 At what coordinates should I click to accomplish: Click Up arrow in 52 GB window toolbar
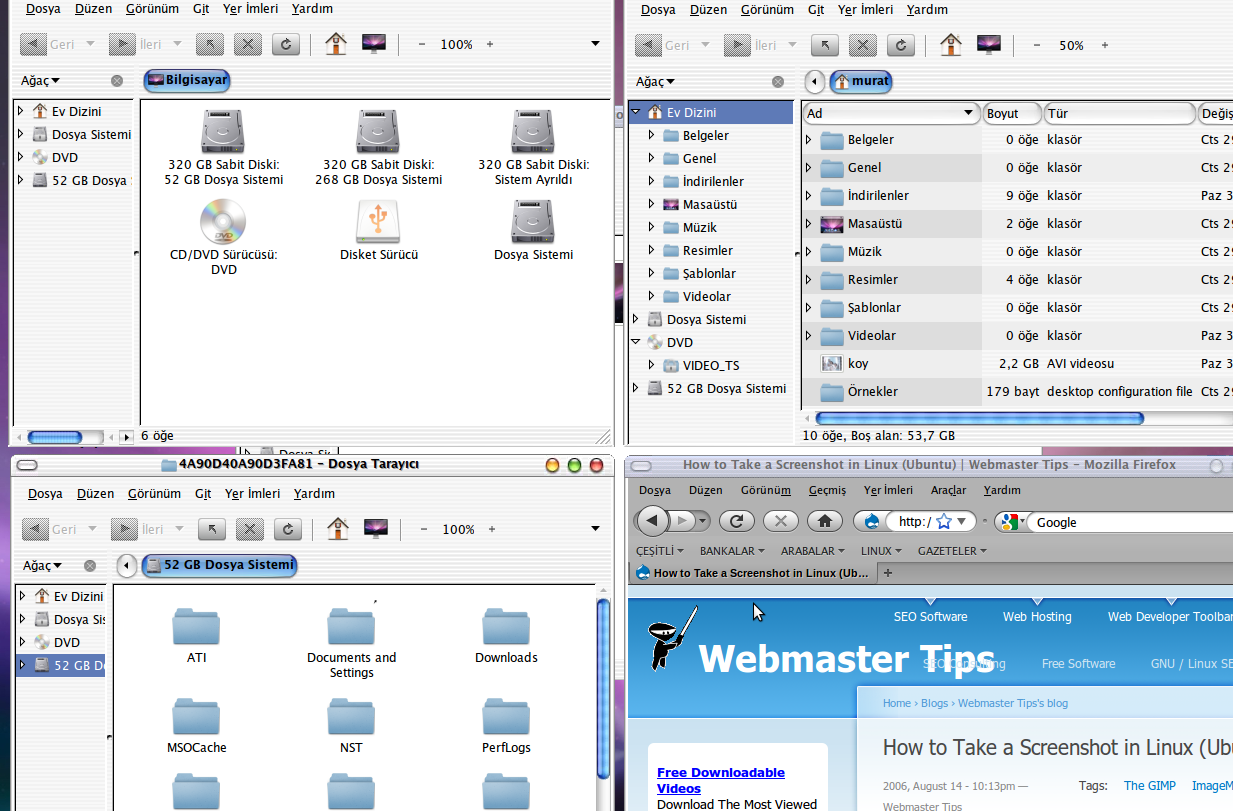coord(211,528)
